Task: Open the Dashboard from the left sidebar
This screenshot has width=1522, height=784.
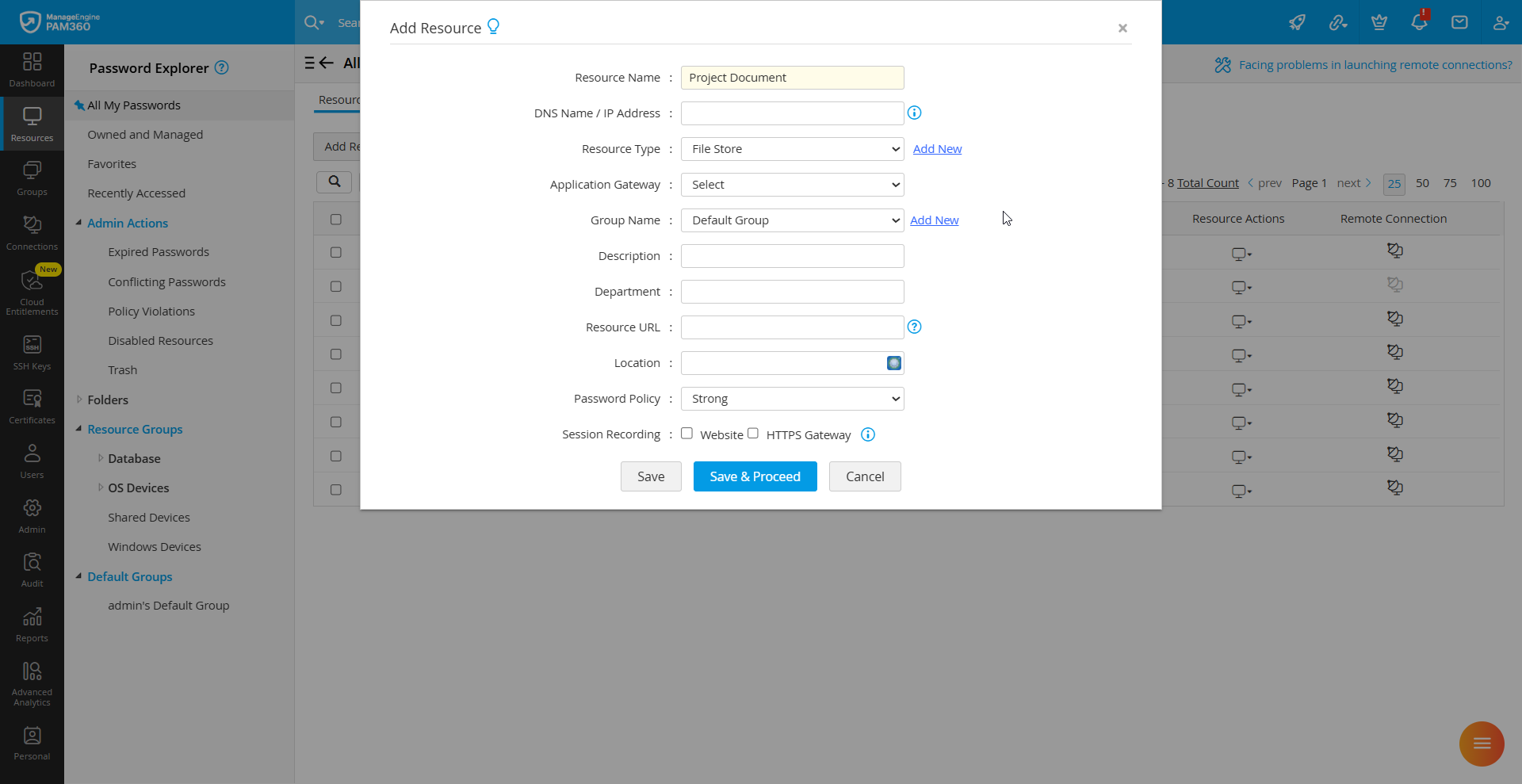Action: (32, 70)
